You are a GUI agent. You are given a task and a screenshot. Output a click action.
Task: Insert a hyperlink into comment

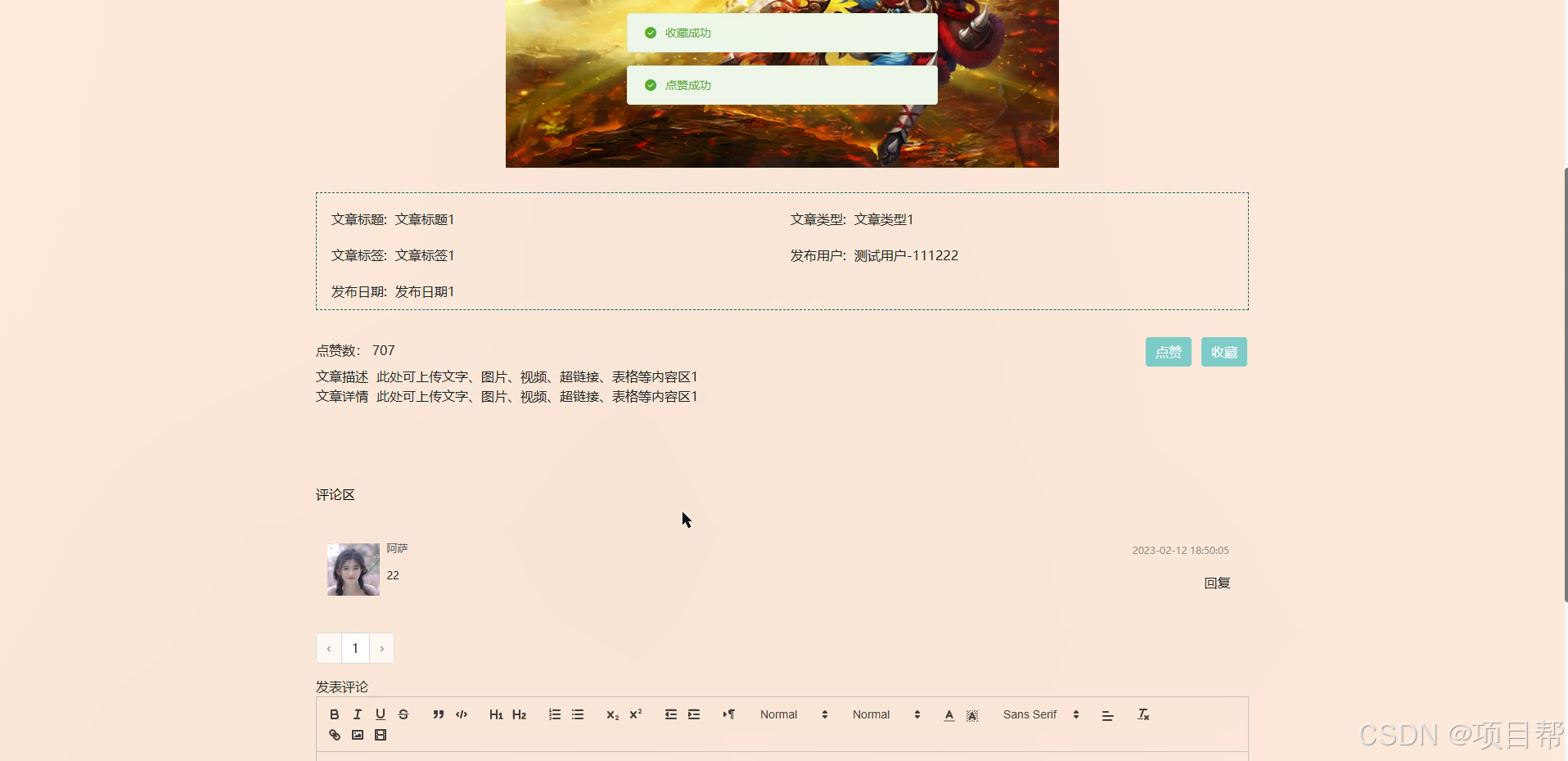pyautogui.click(x=334, y=735)
